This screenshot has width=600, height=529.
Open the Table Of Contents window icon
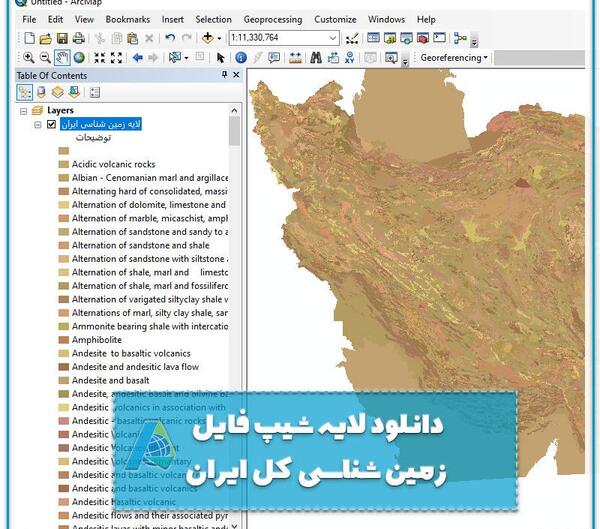pos(373,38)
